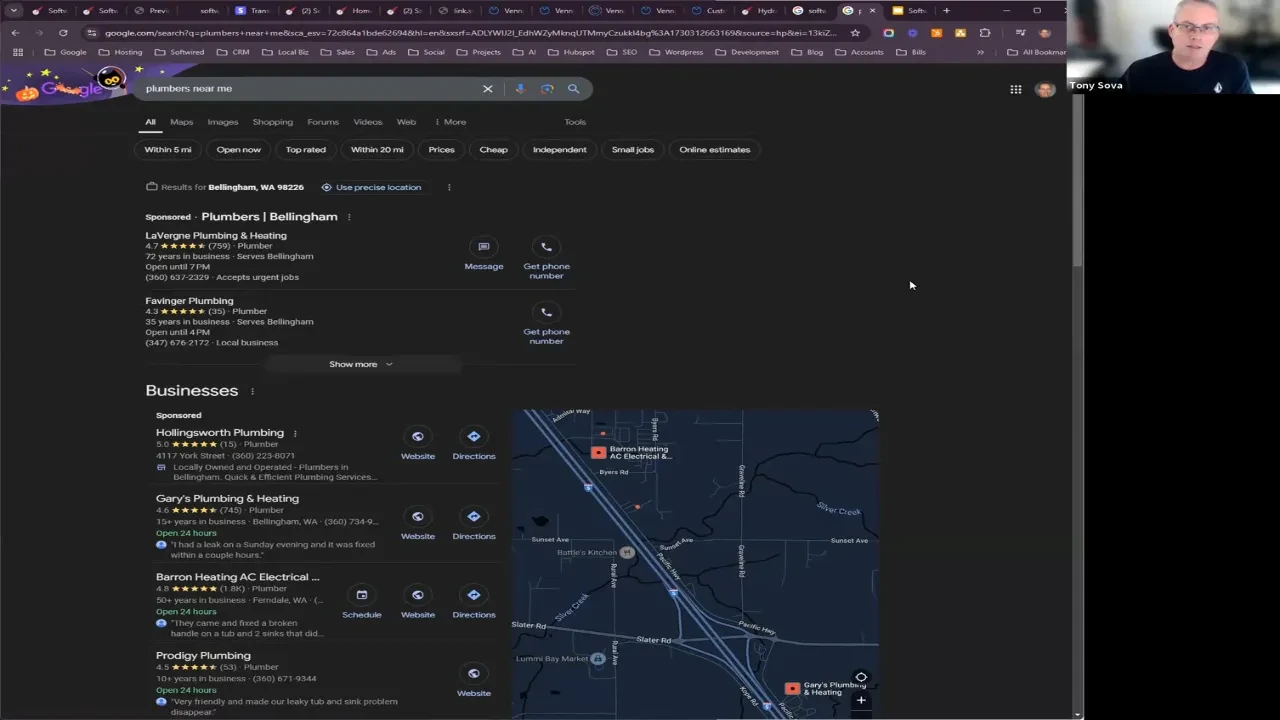Click Gary's Plumbing pin on the map
The height and width of the screenshot is (720, 1280).
pyautogui.click(x=792, y=688)
